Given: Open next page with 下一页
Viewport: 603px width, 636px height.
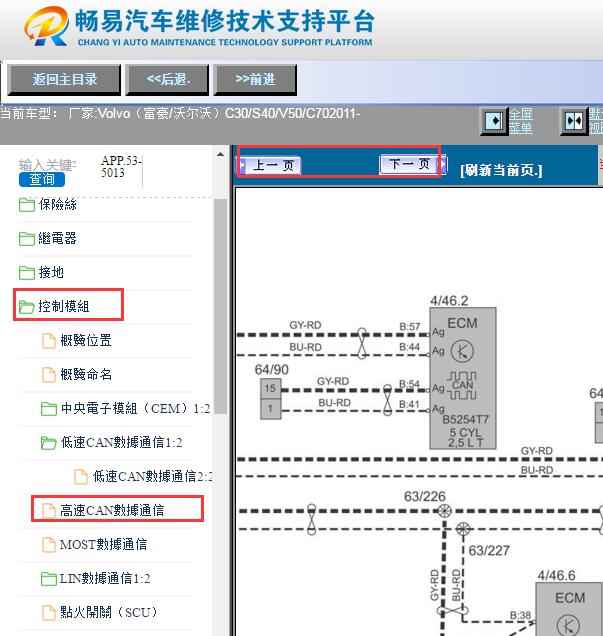Looking at the screenshot, I should click(x=412, y=164).
